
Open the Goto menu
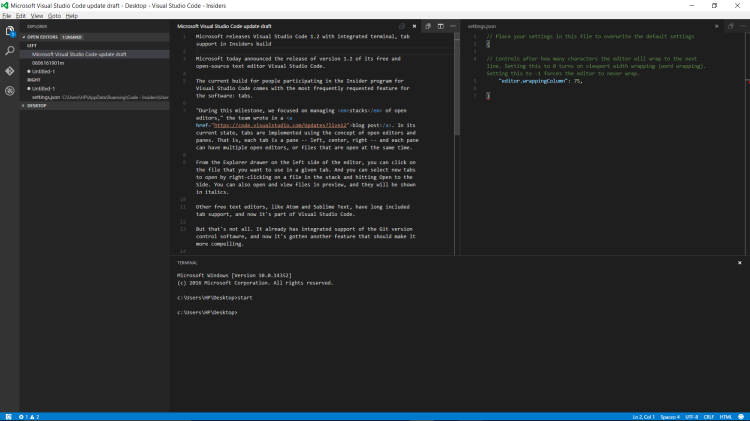[x=54, y=16]
